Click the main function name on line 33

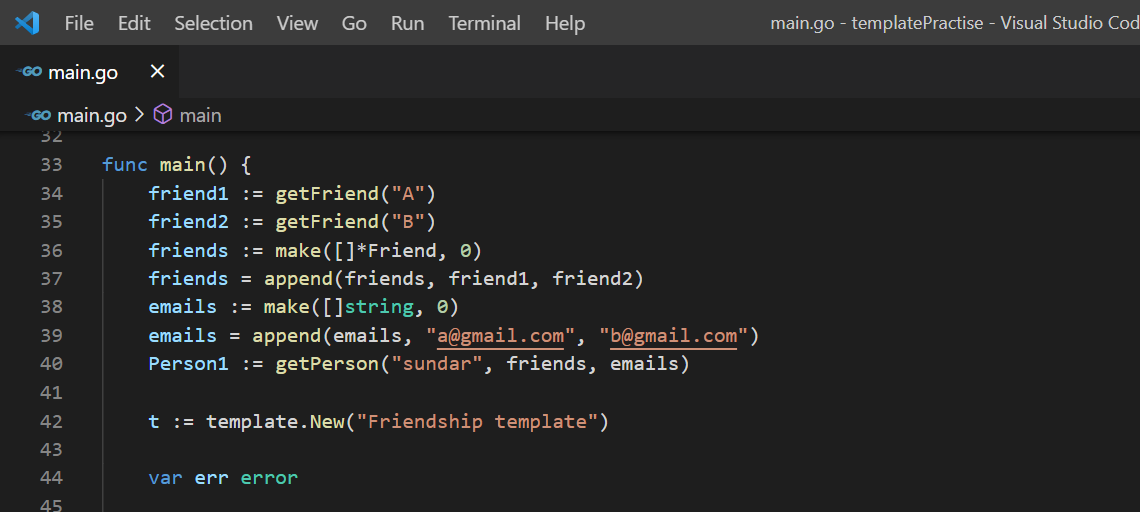(182, 165)
